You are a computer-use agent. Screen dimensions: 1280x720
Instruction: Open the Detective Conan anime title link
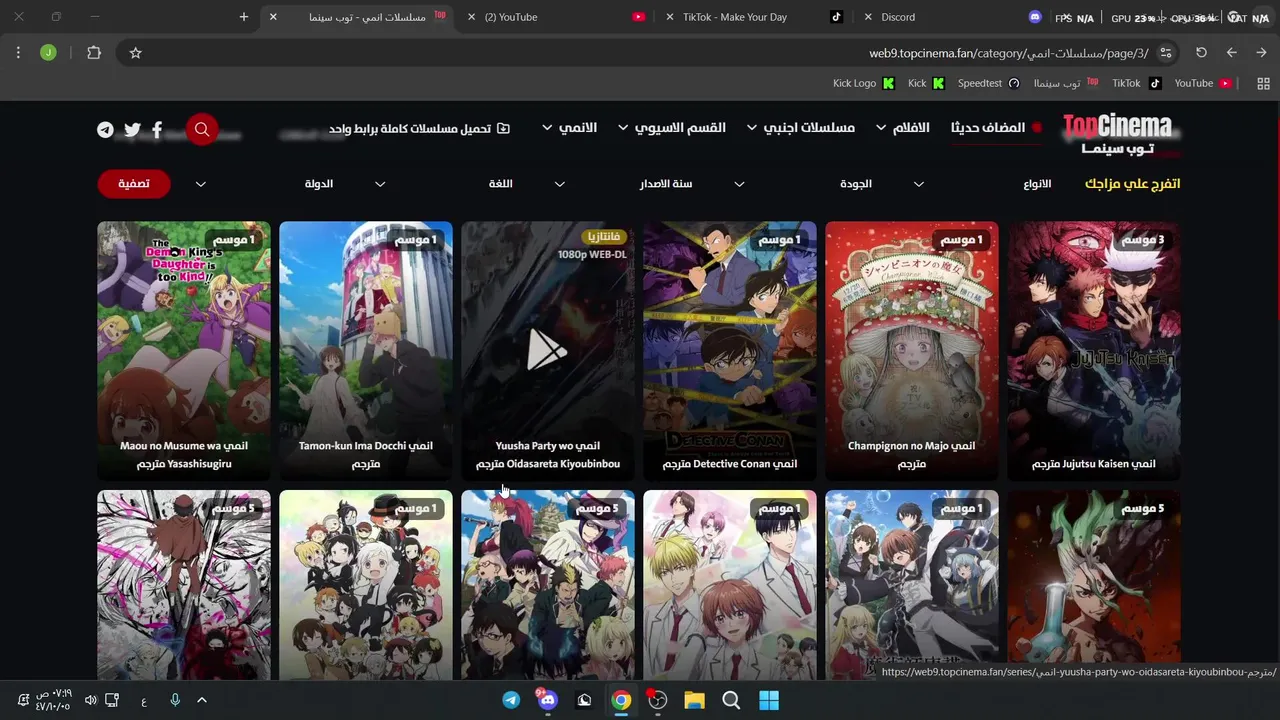730,464
